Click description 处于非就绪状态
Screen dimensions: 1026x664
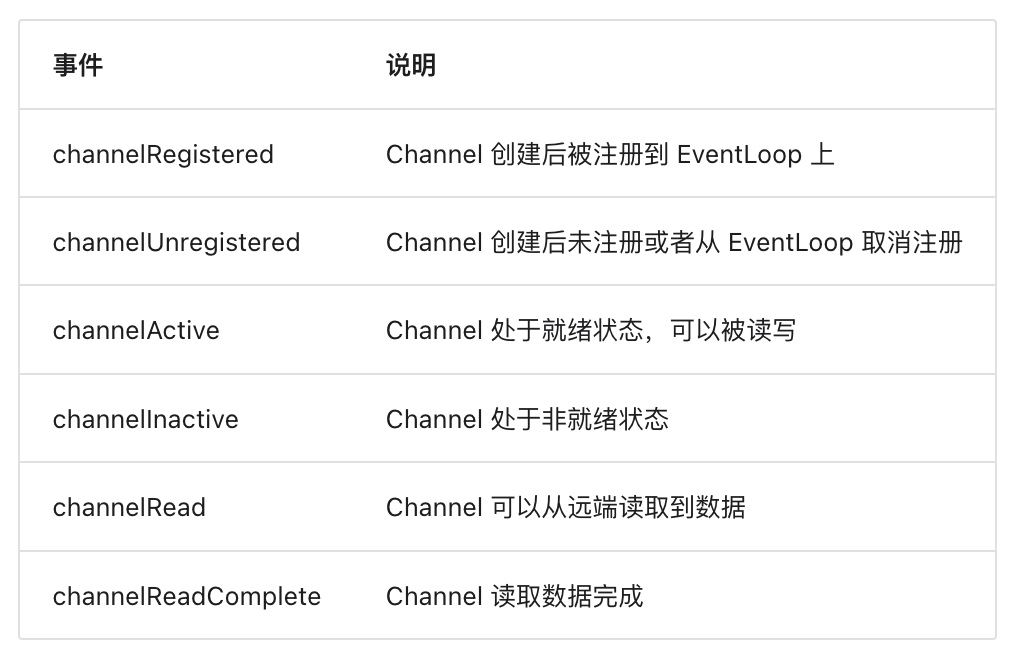coord(527,419)
